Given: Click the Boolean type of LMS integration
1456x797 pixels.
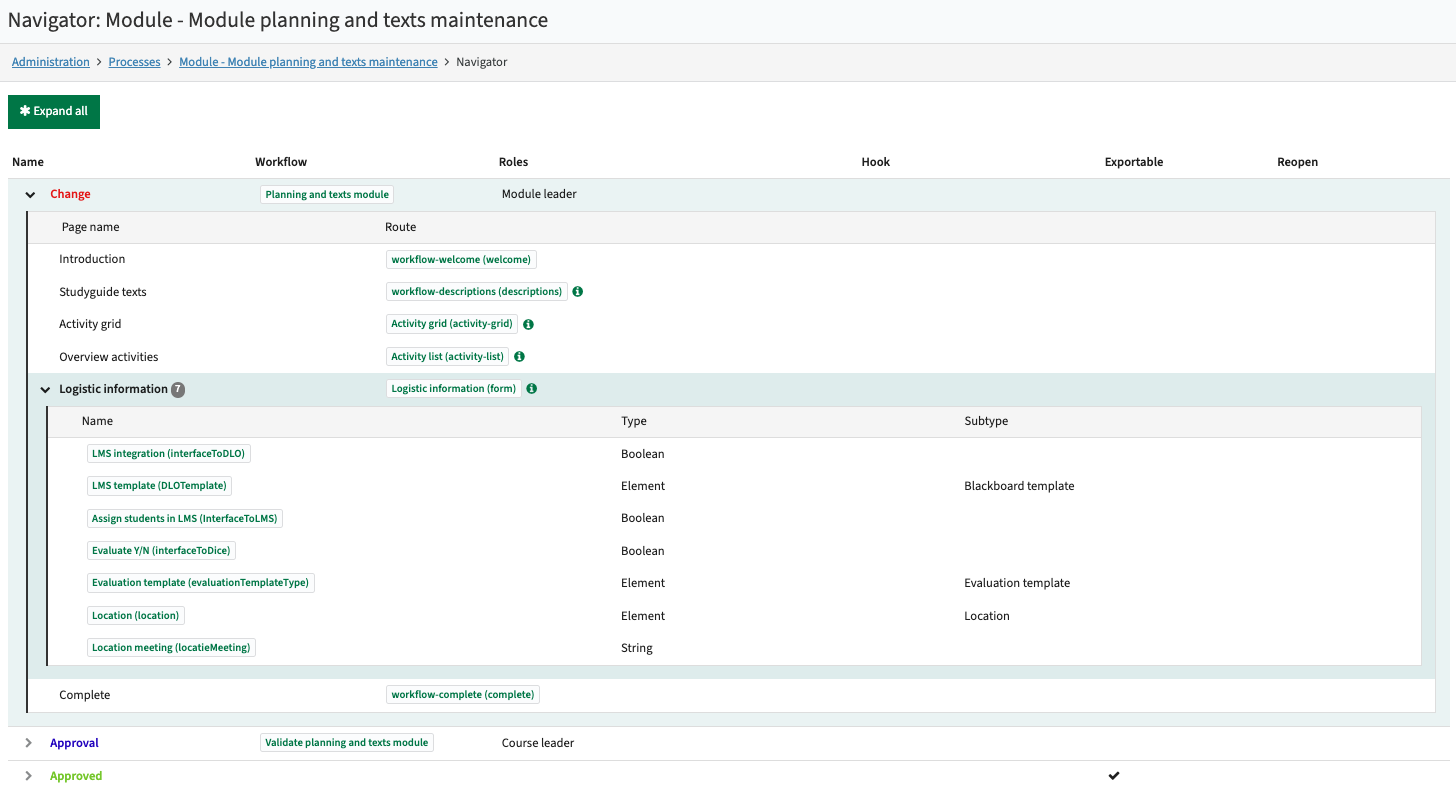Looking at the screenshot, I should click(643, 454).
